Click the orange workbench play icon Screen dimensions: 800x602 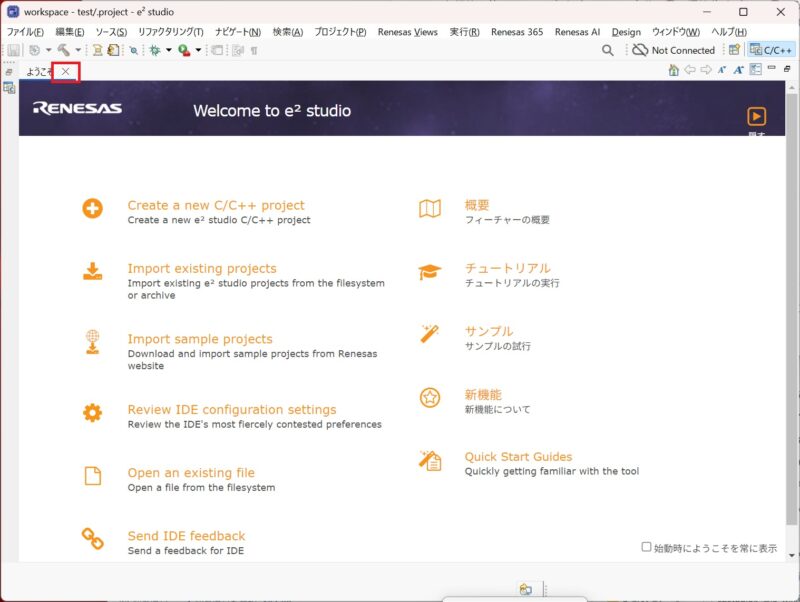[757, 116]
